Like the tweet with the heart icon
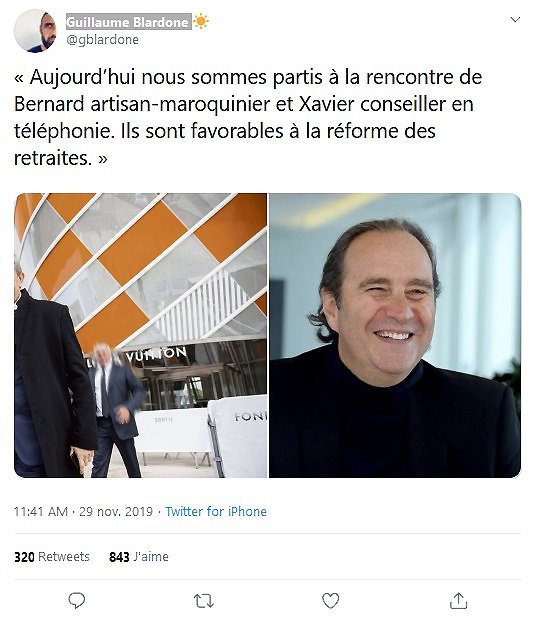 331,600
